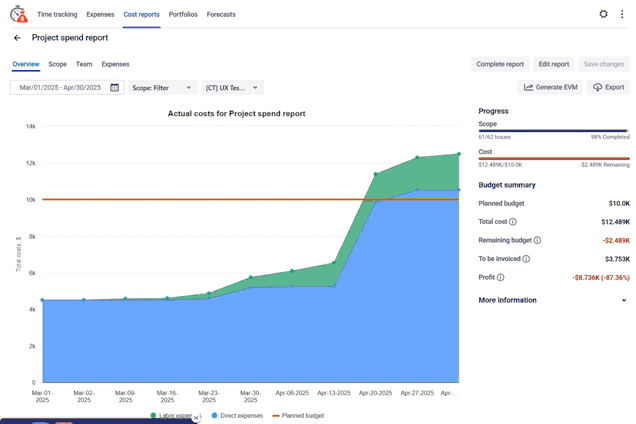636x424 pixels.
Task: Click the Total cost info icon
Action: [x=513, y=222]
